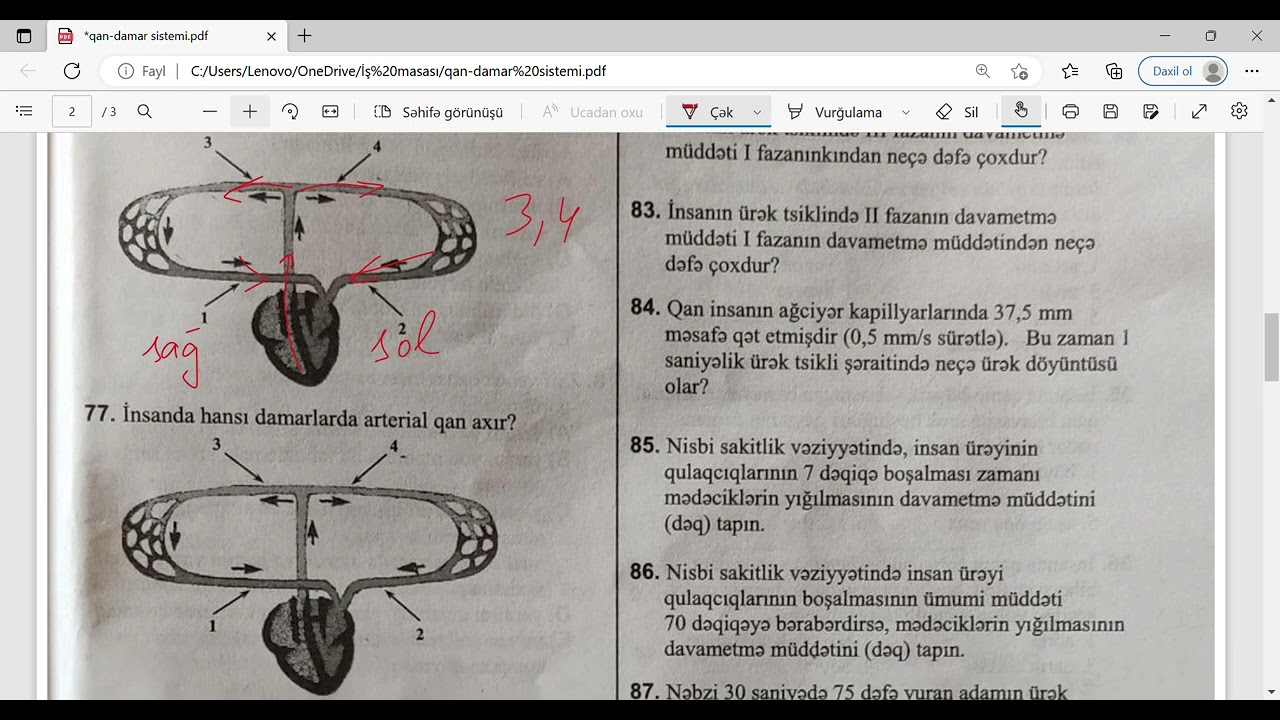Refresh the page
This screenshot has width=1280, height=720.
[72, 71]
